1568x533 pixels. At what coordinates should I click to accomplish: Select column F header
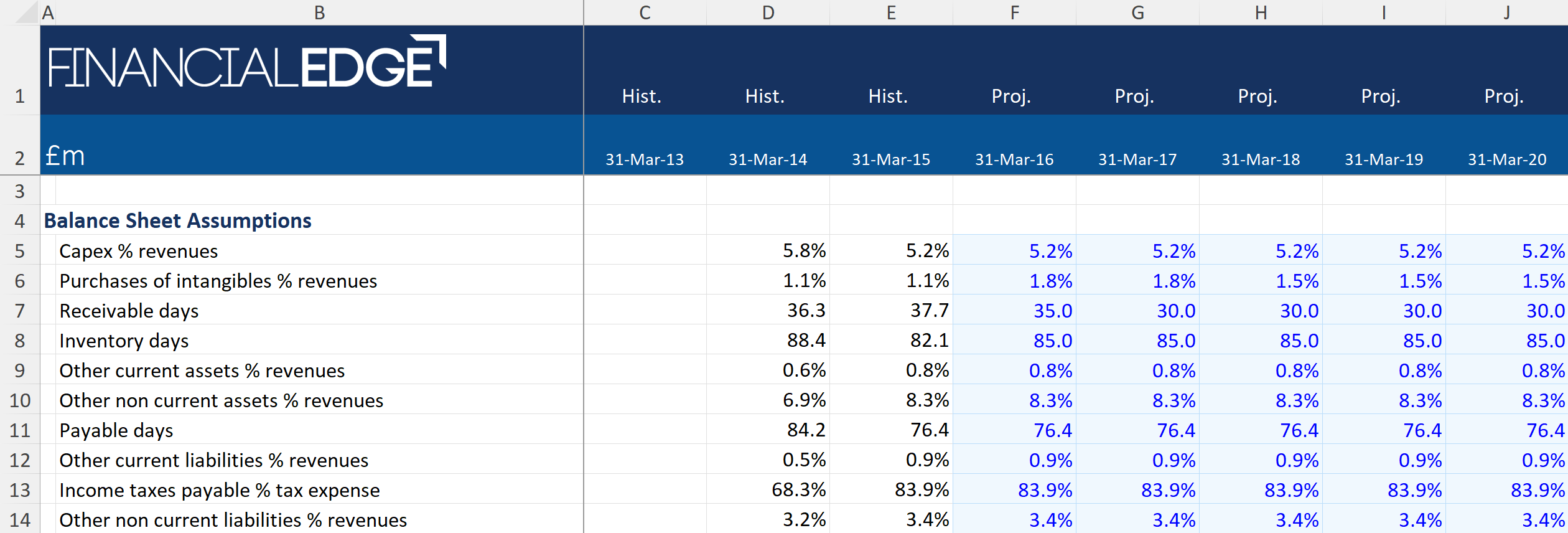1014,12
